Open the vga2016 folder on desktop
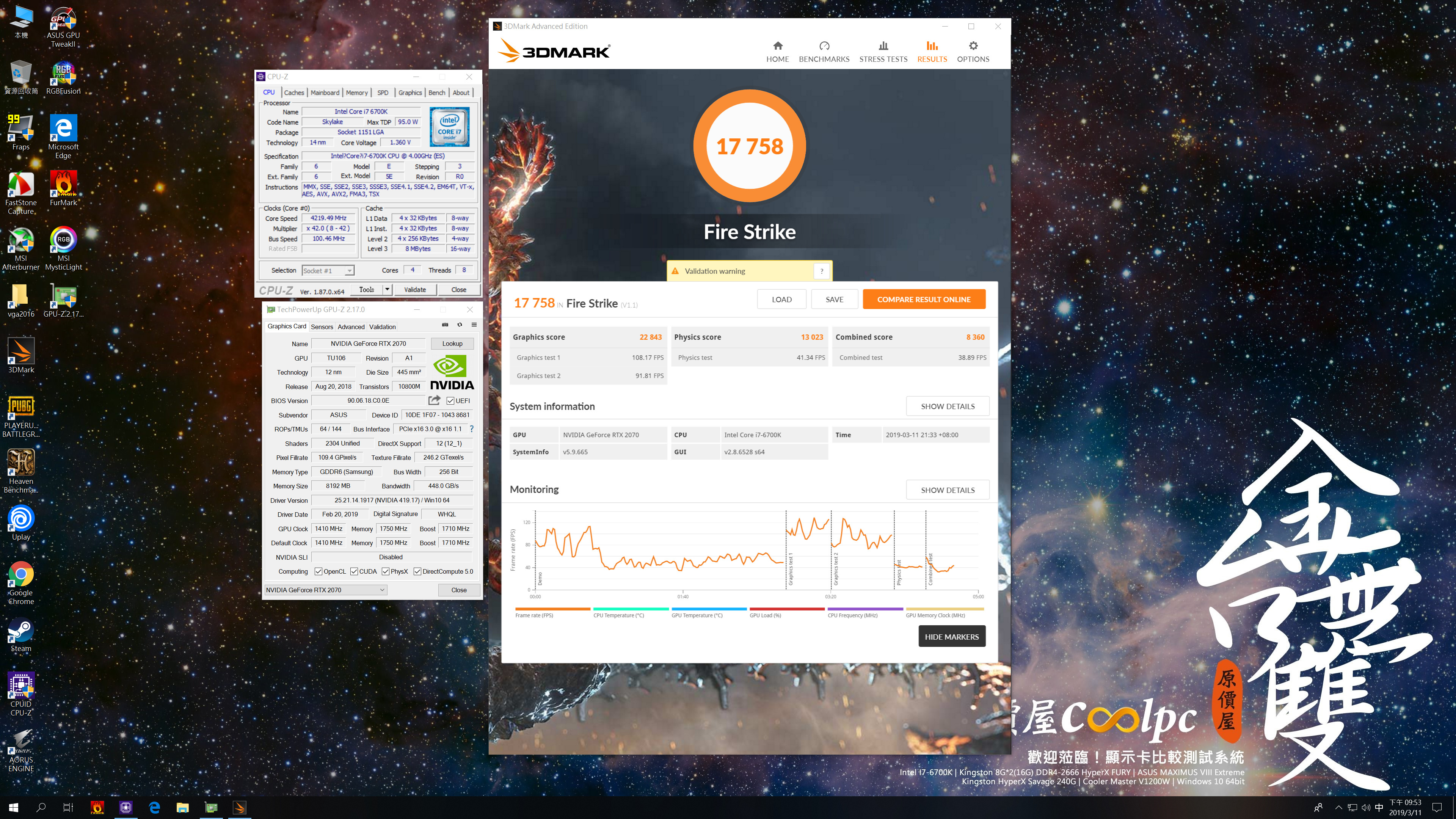Viewport: 1456px width, 819px height. coord(21,300)
